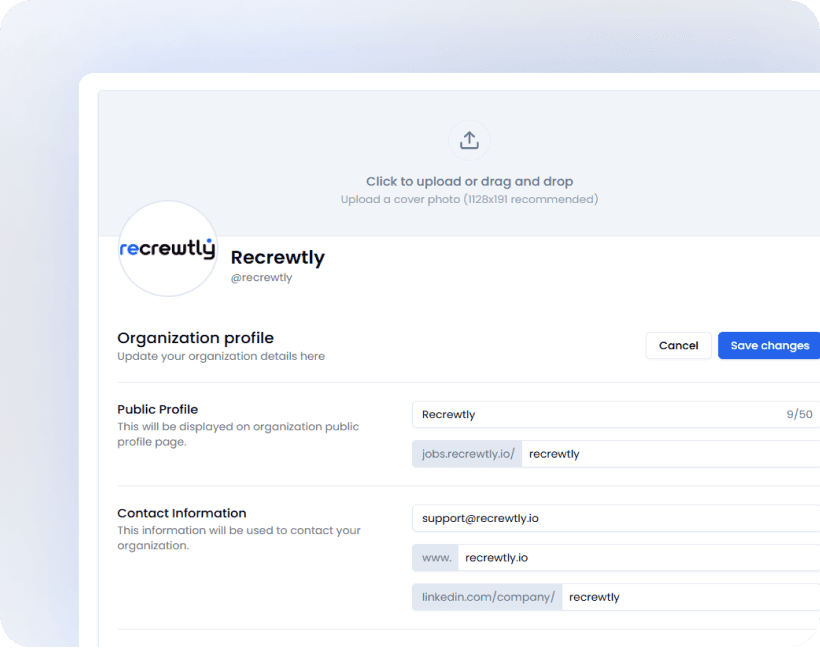
Task: Click the bold "Recrewtly" organization title
Action: coord(278,257)
